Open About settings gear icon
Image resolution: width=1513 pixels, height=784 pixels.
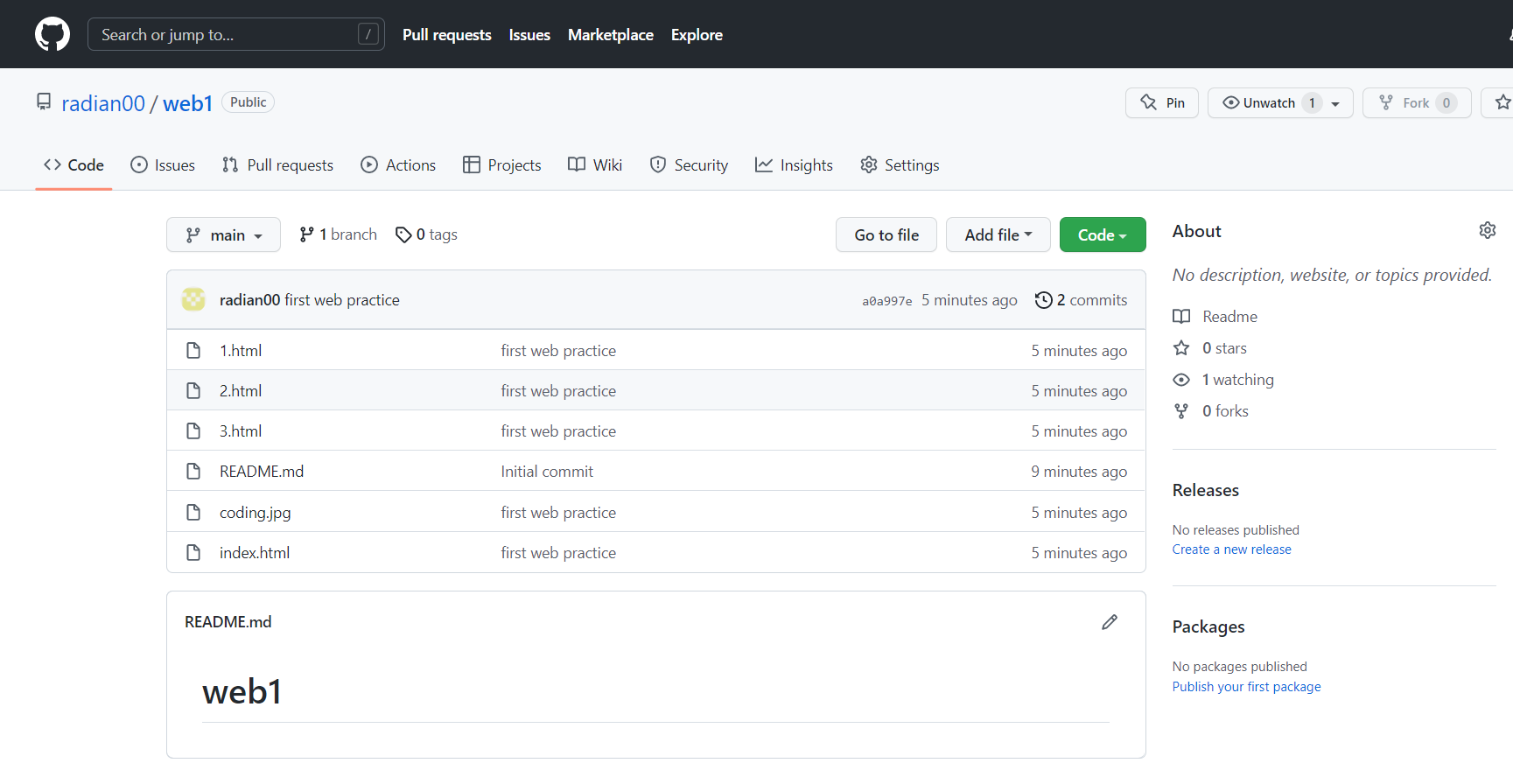click(1488, 230)
